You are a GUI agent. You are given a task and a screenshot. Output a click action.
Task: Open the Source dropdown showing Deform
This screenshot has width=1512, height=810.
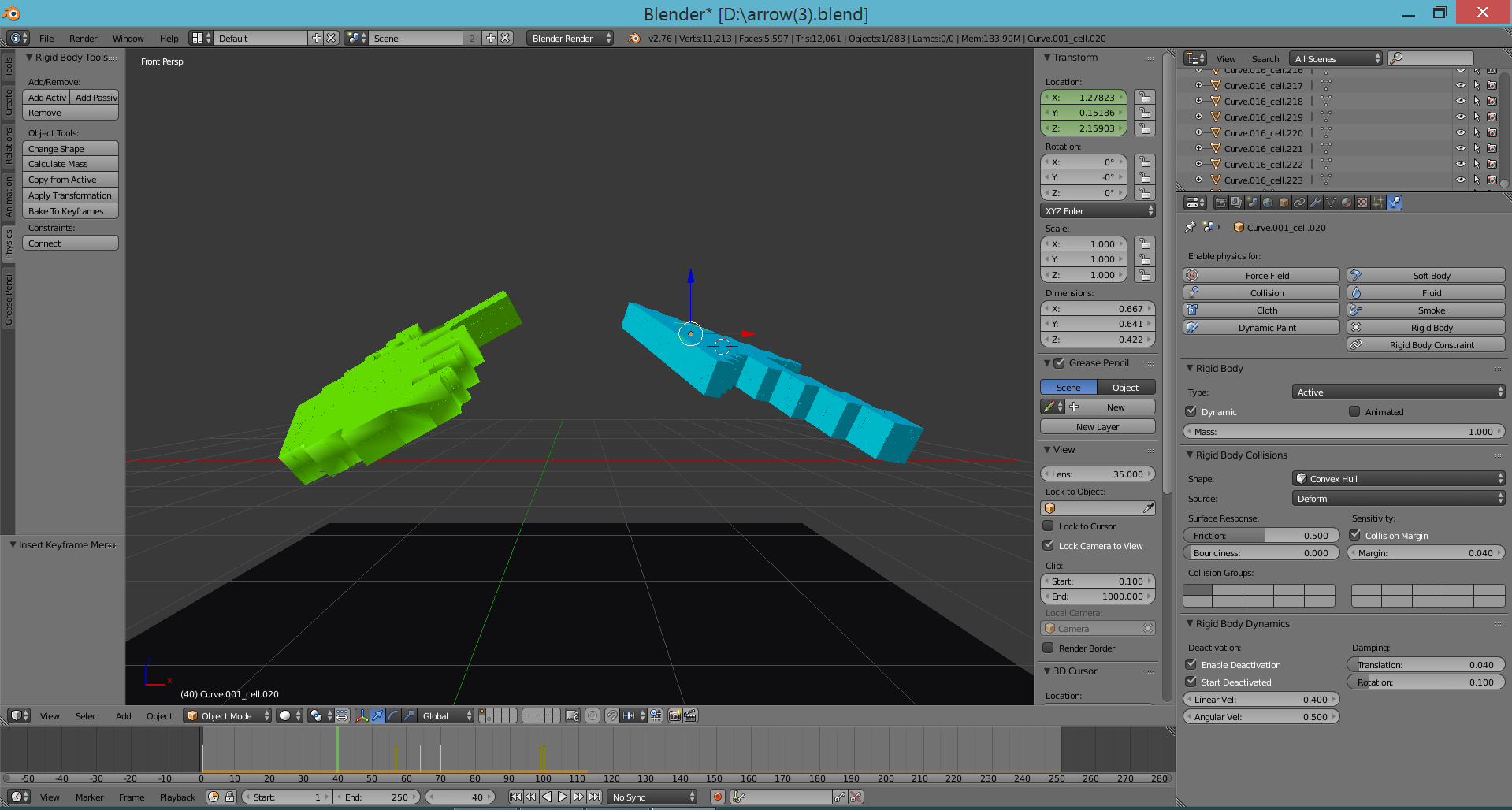1399,498
